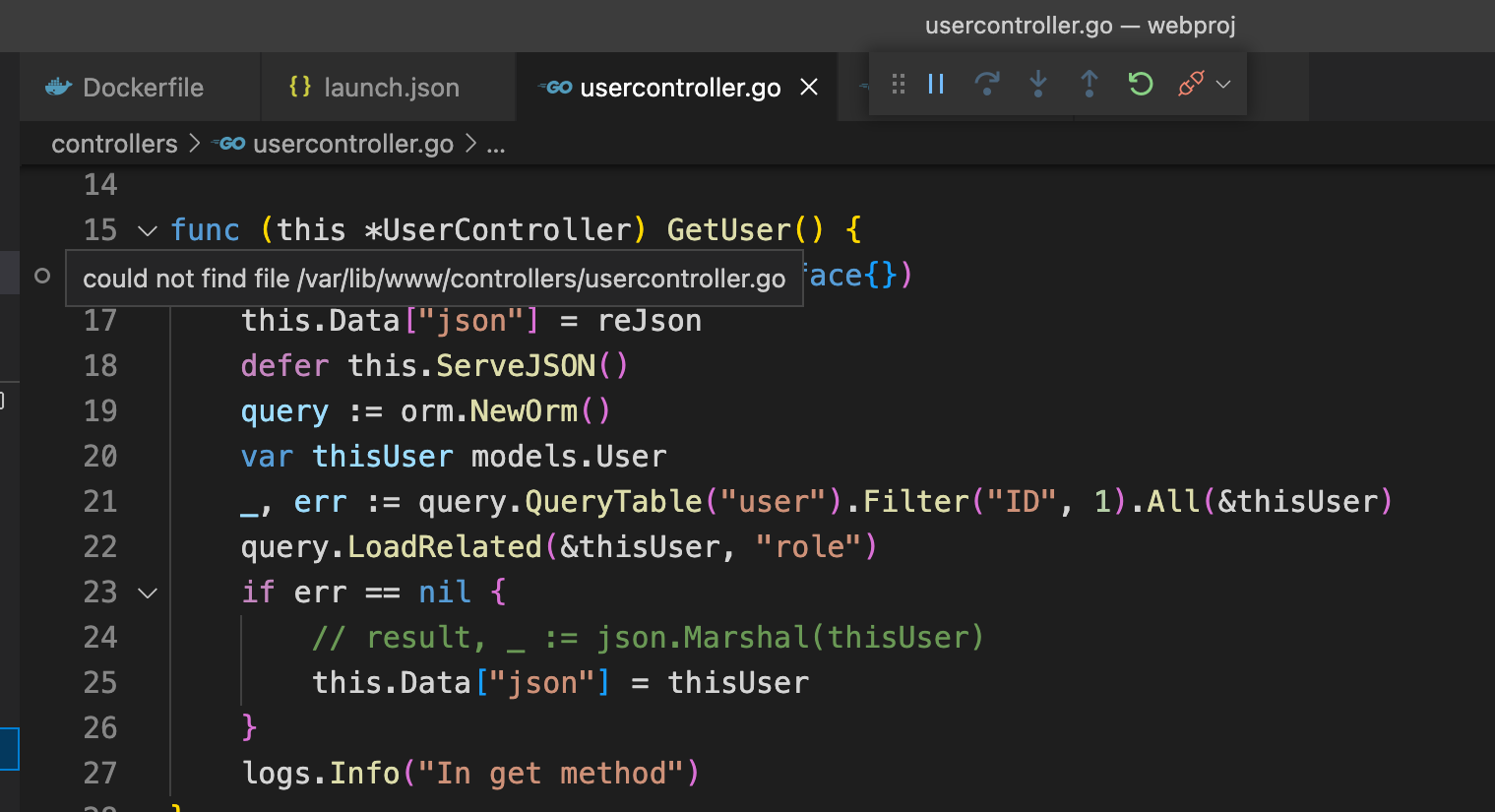
Task: Switch to the launch.json tab
Action: pyautogui.click(x=392, y=87)
